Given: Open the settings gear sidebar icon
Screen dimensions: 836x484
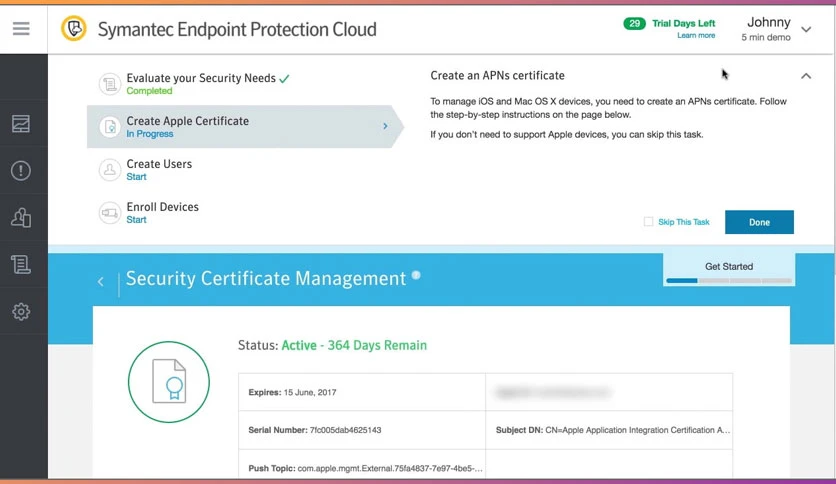Looking at the screenshot, I should 21,311.
